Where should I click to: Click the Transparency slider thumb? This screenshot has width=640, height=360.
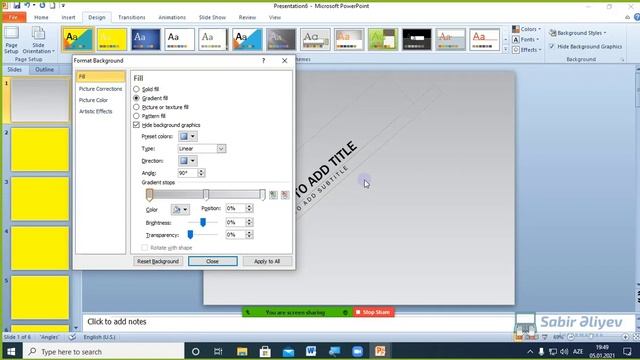click(190, 234)
